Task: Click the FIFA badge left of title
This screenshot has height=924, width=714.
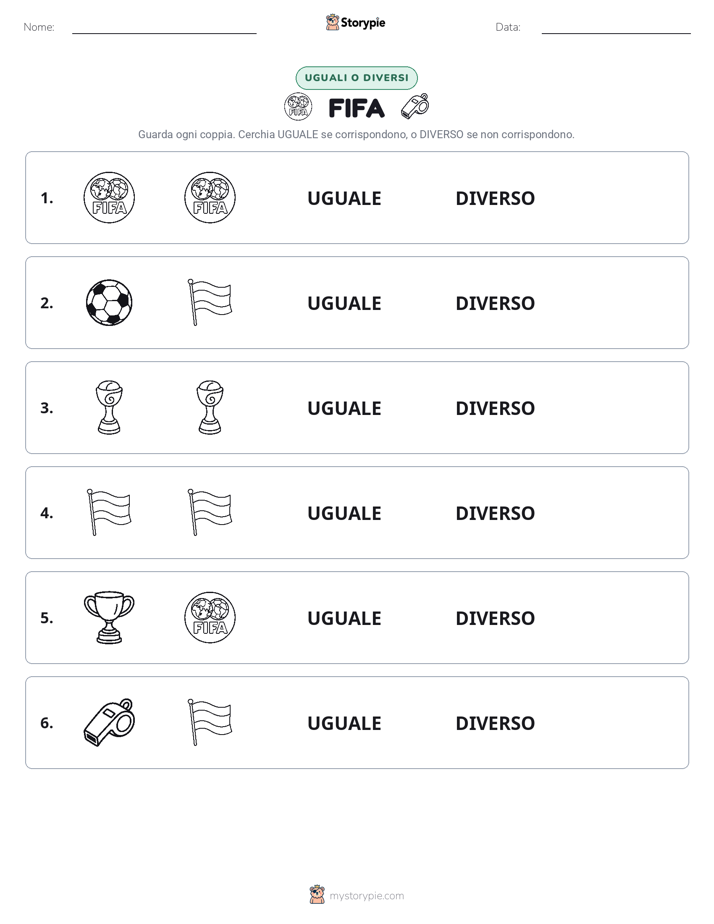Action: pyautogui.click(x=298, y=107)
